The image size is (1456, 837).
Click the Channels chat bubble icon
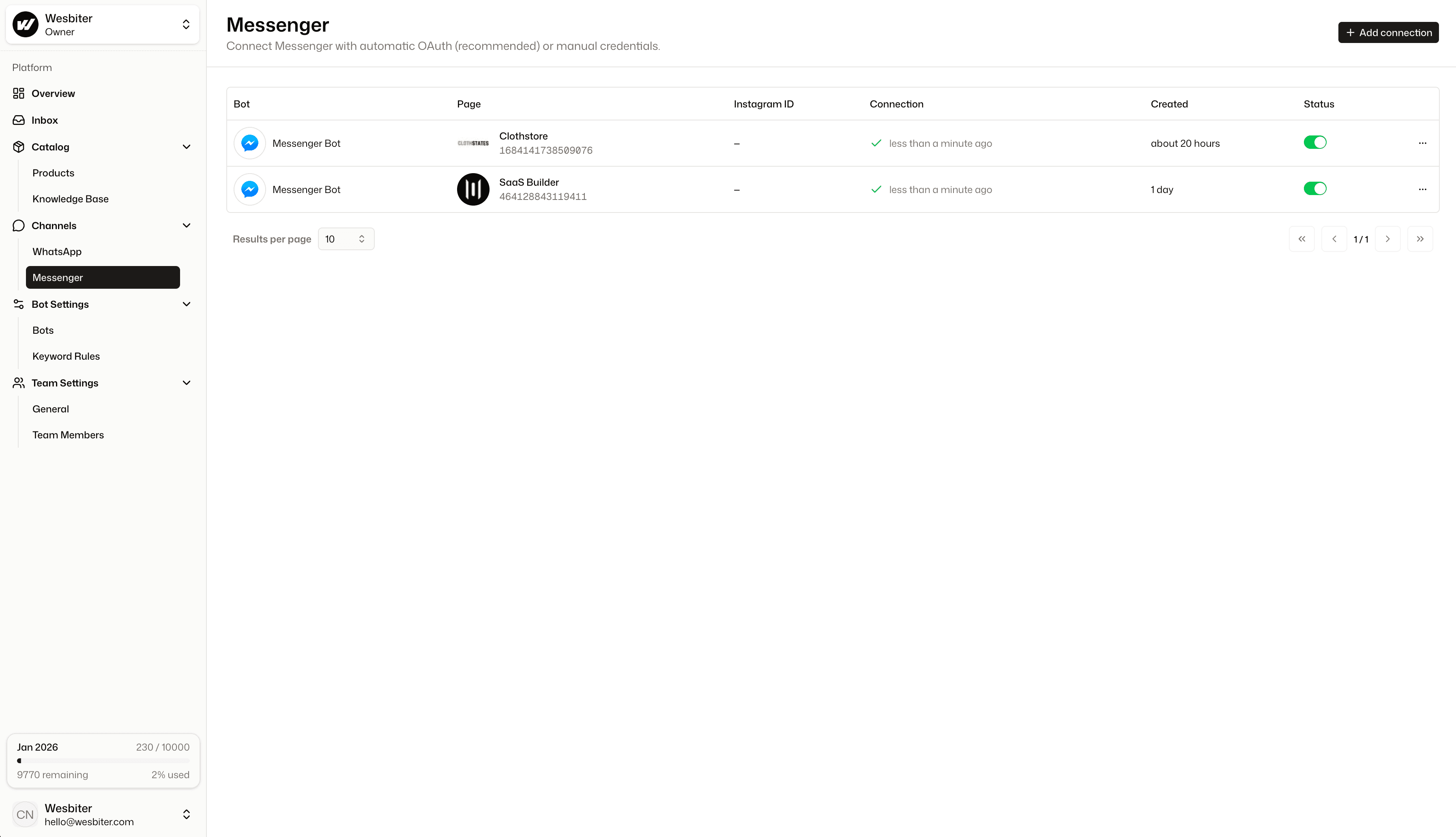coord(18,225)
